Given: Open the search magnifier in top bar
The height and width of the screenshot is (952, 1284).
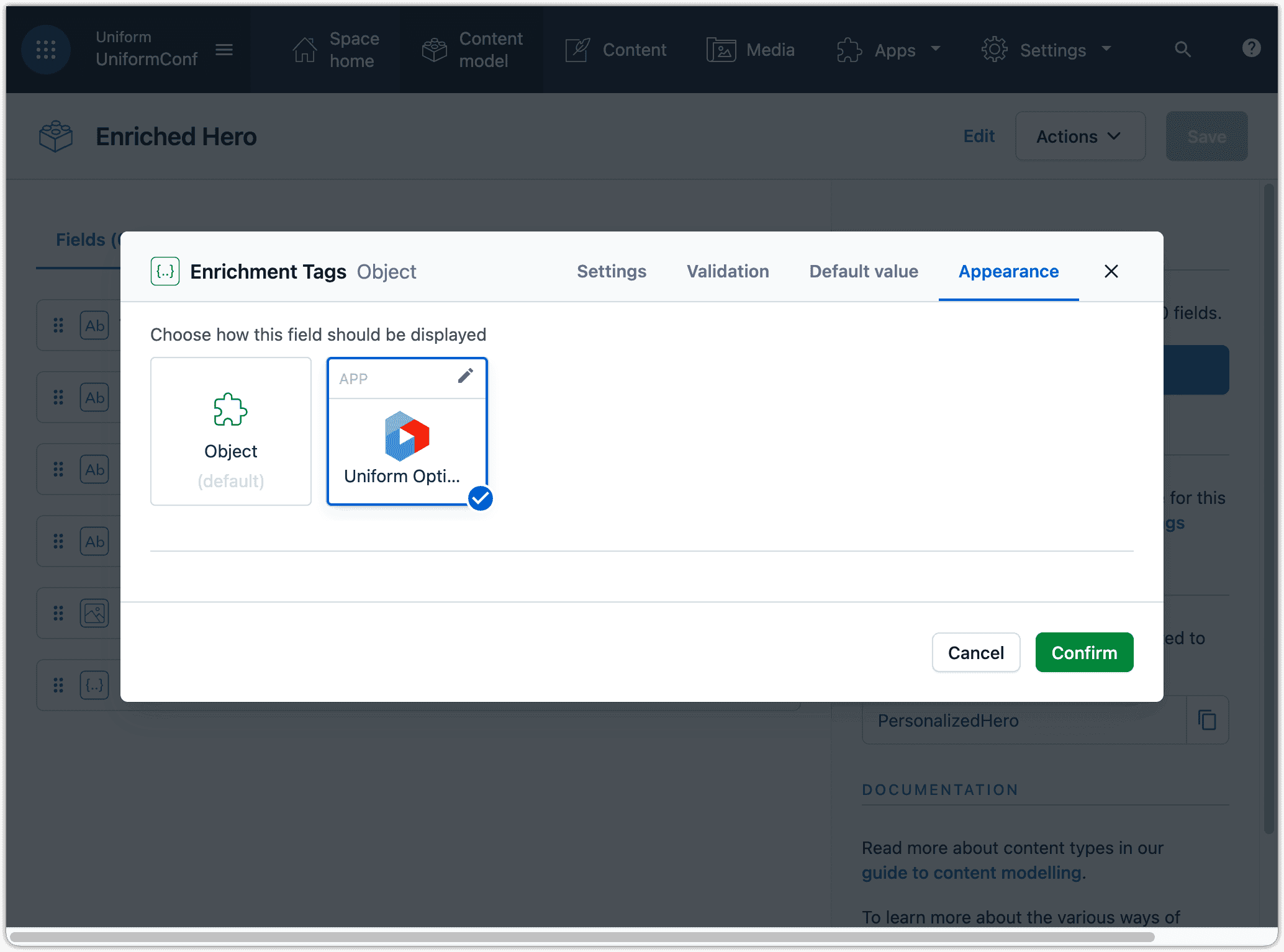Looking at the screenshot, I should click(1182, 50).
